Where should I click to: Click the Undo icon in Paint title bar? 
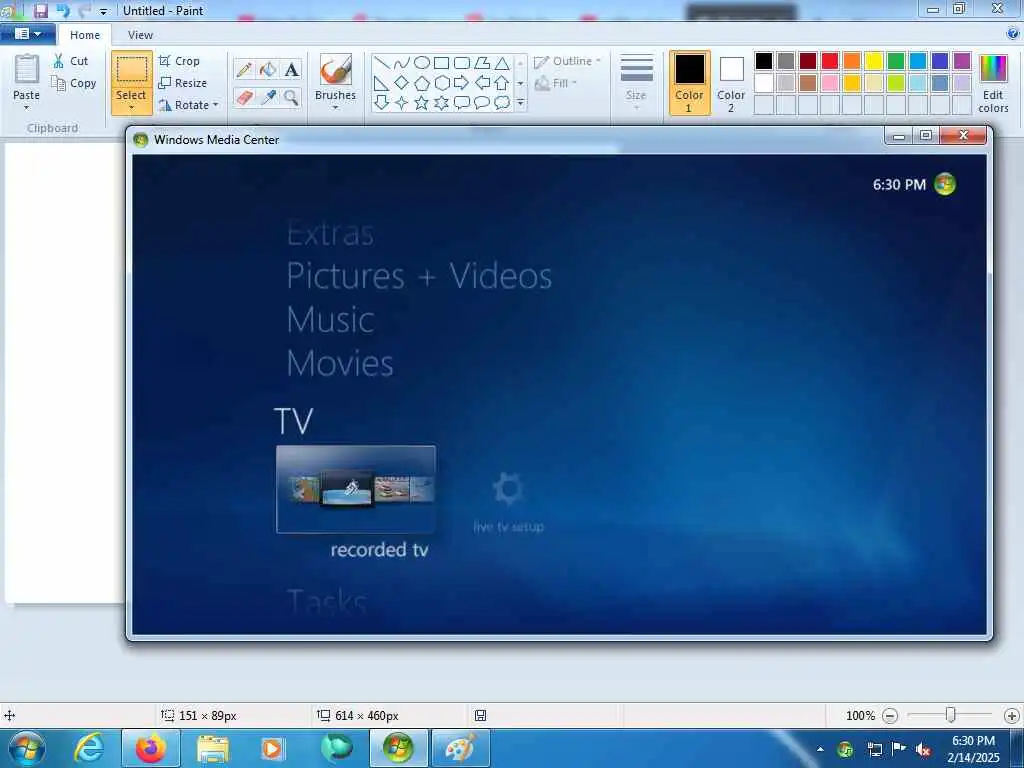point(63,10)
